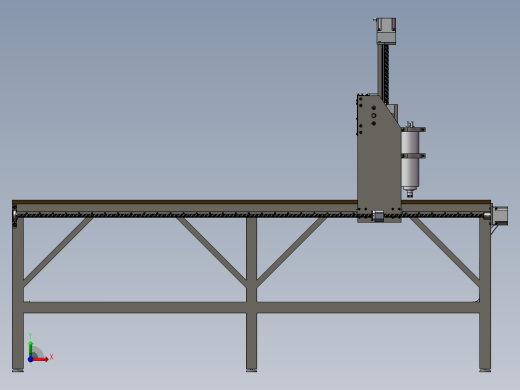Select the spindle collet tip at the bottom
The height and width of the screenshot is (390, 520).
(410, 193)
